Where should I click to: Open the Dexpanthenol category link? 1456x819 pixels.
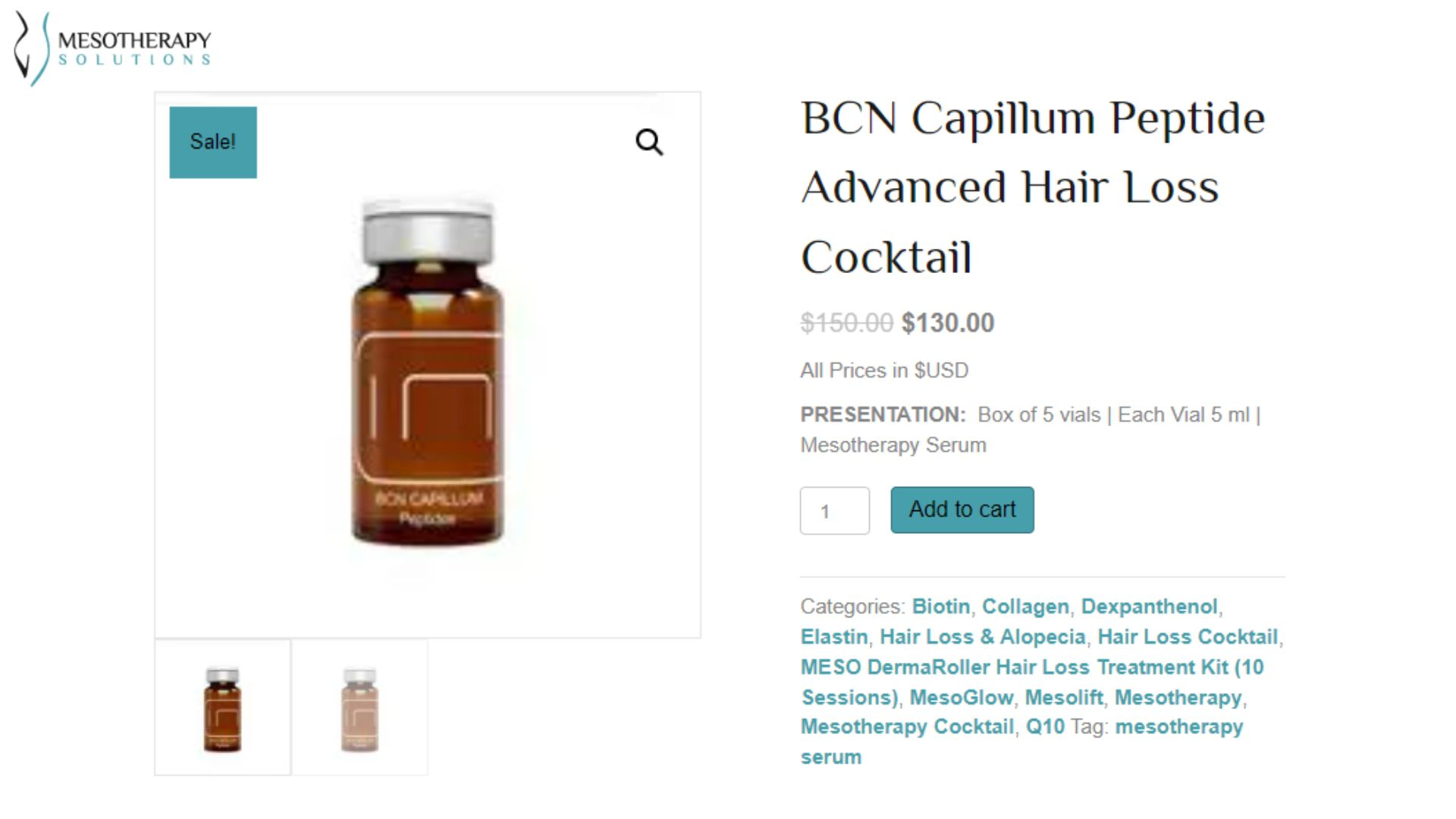[1149, 607]
